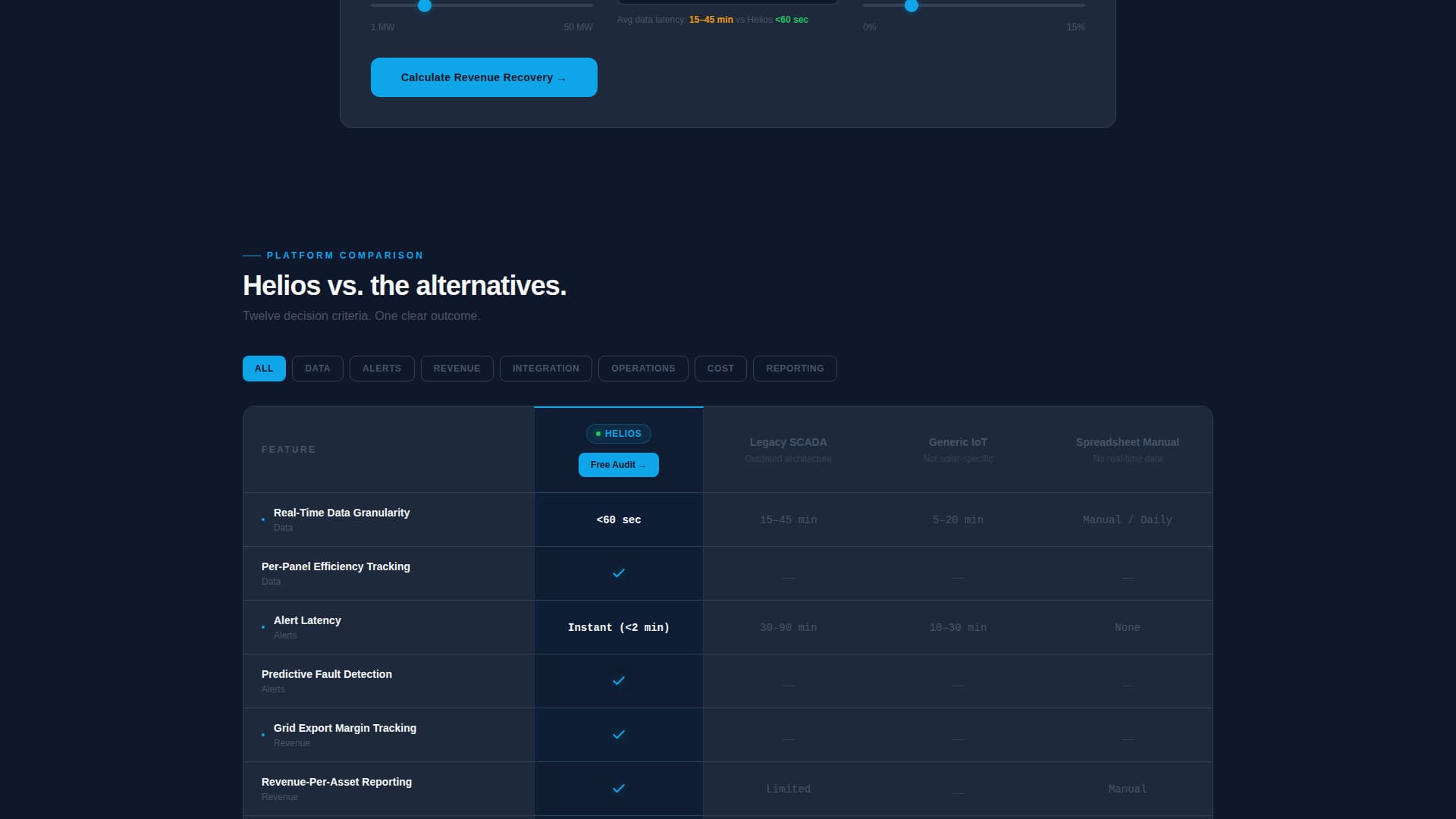1456x819 pixels.
Task: Click the Per-Panel Efficiency Tracking row label
Action: click(x=336, y=566)
